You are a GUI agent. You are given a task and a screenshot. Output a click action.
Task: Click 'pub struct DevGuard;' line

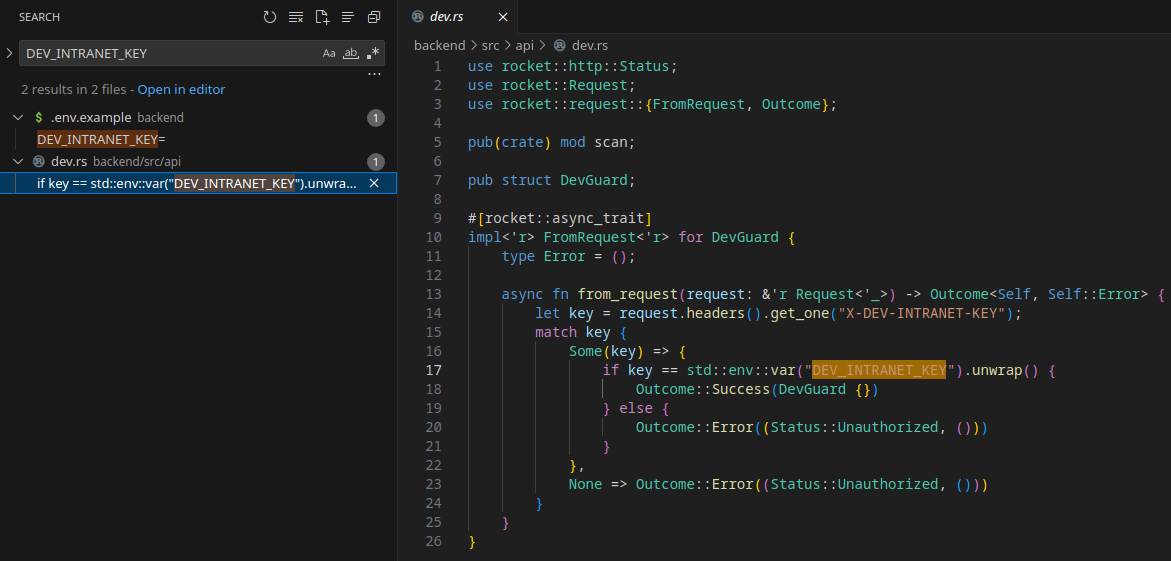coord(551,180)
